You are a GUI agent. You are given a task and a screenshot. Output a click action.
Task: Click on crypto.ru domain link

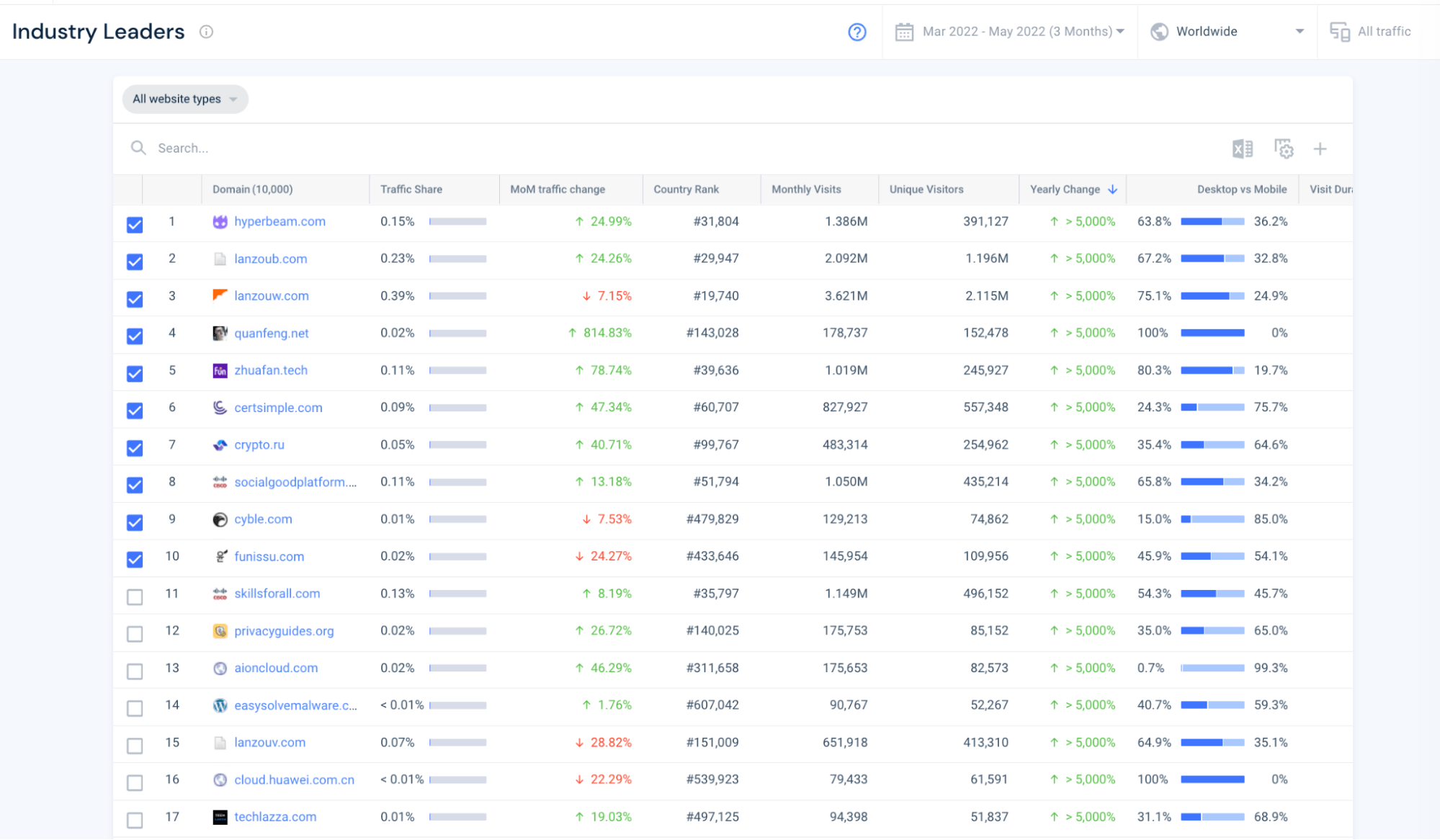[258, 445]
